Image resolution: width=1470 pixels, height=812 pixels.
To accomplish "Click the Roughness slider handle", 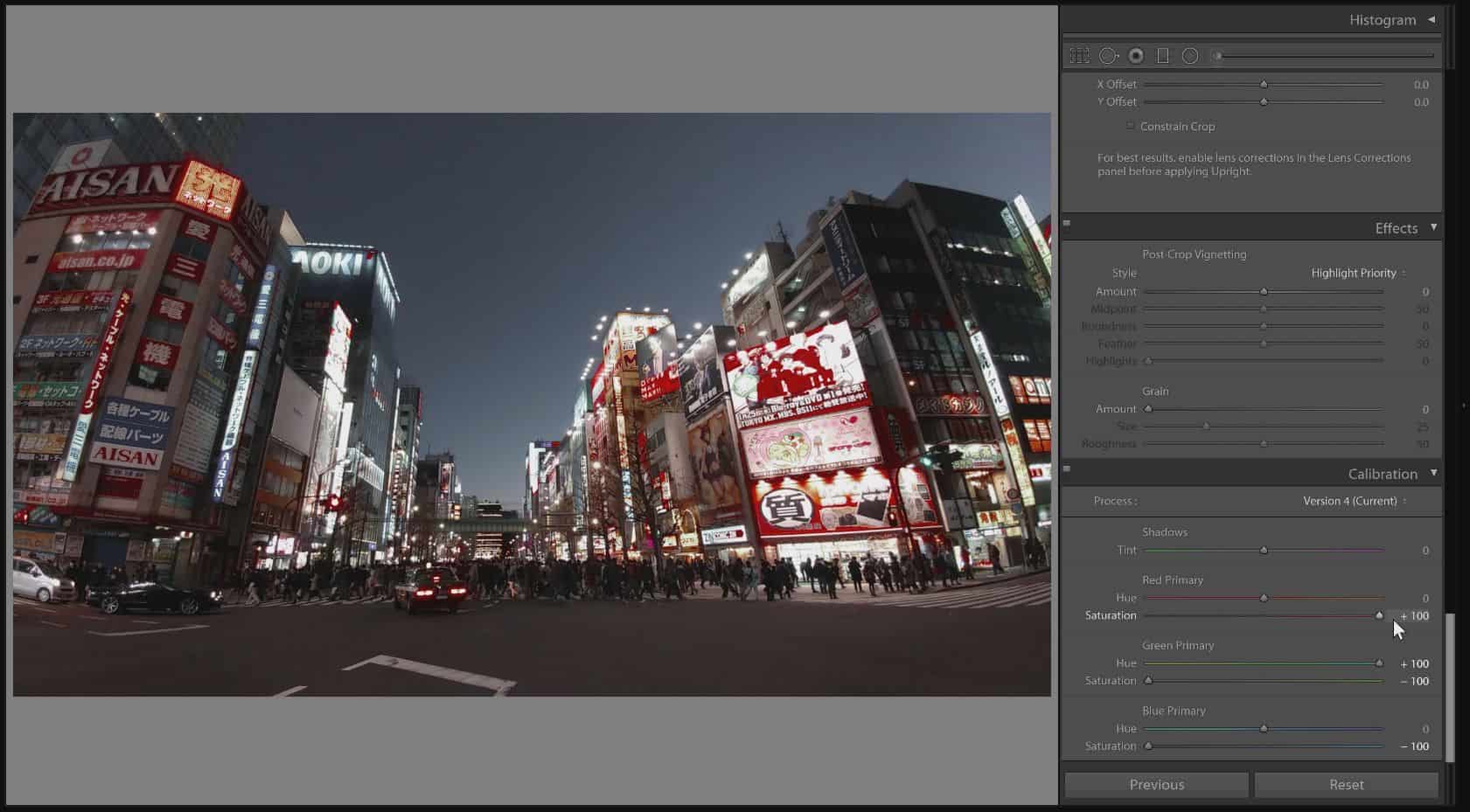I will 1264,444.
